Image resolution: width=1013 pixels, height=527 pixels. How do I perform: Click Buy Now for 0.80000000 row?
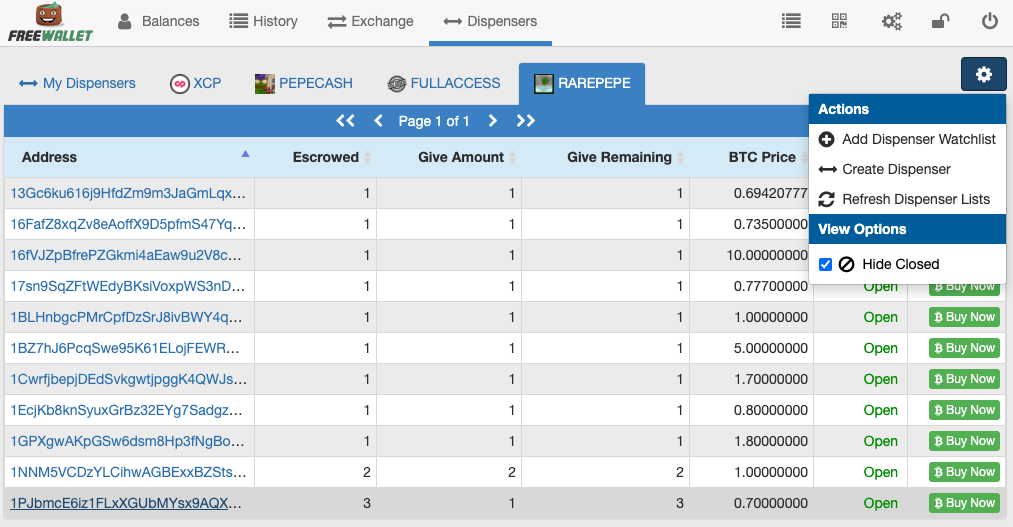click(x=964, y=410)
